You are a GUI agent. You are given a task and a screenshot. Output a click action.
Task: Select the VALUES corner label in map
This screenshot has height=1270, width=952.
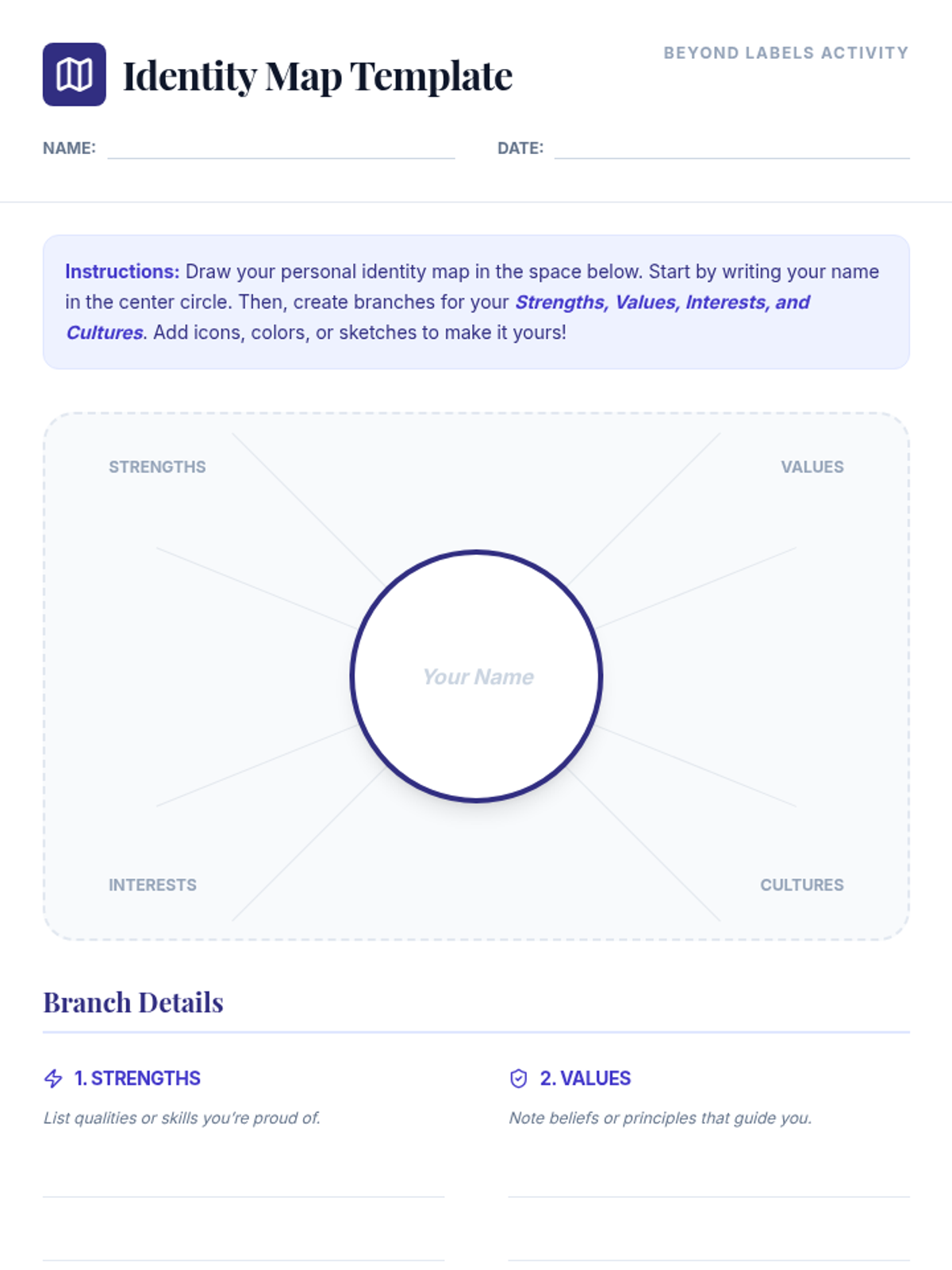click(812, 467)
